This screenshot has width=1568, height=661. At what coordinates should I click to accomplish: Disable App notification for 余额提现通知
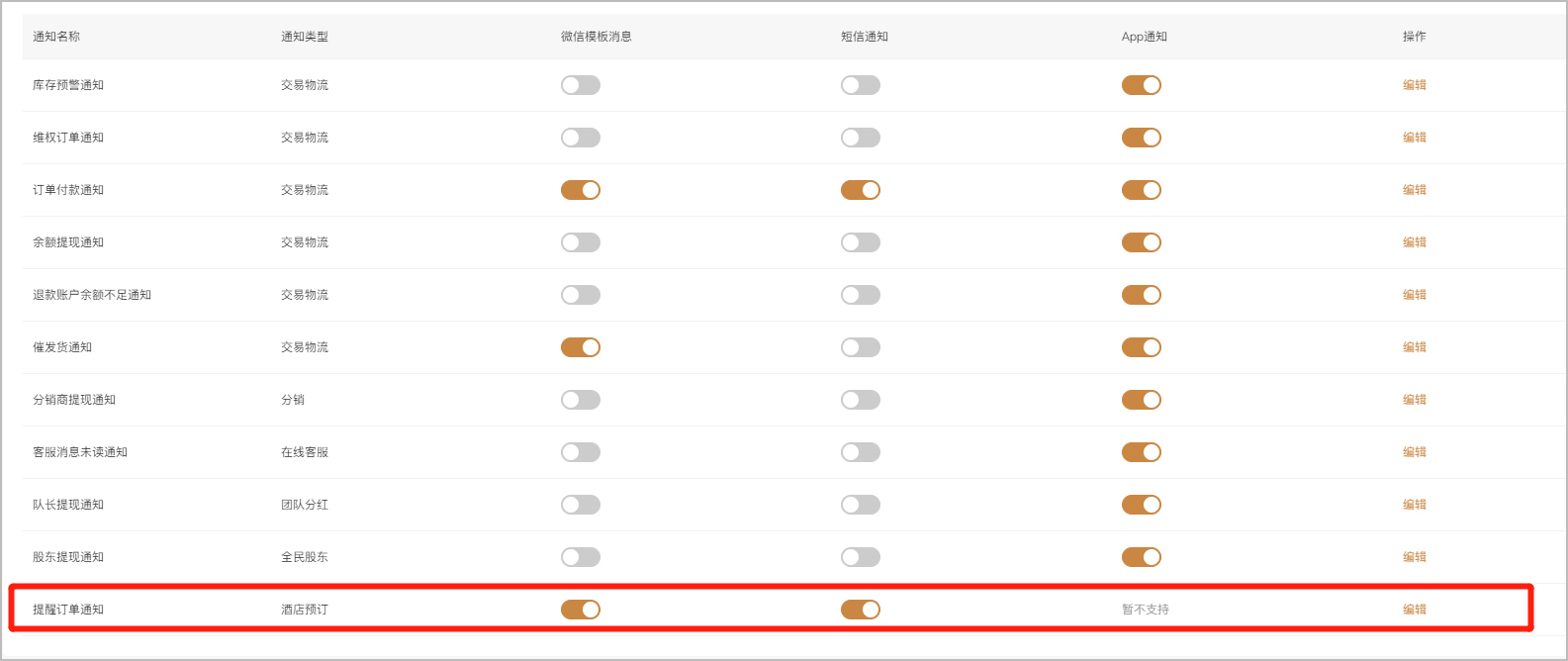coord(1141,242)
